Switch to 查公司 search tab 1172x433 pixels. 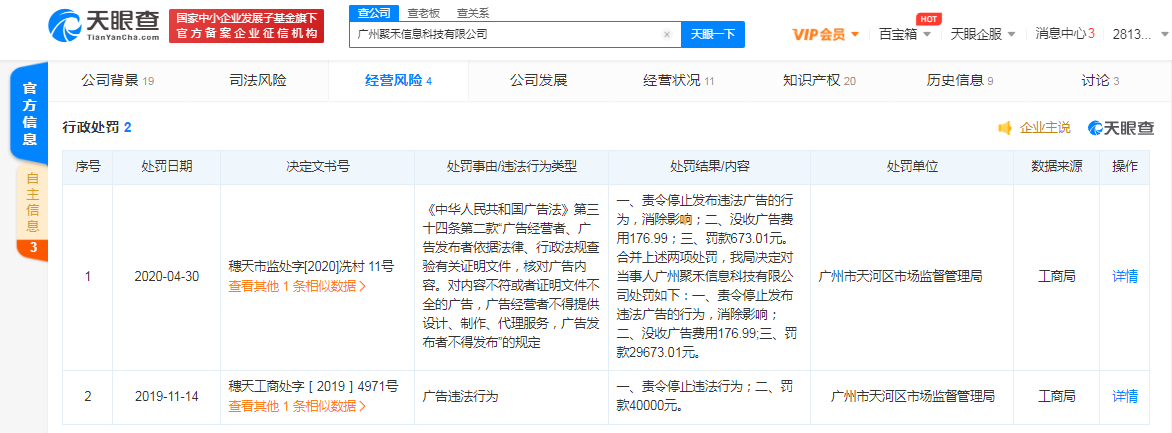click(x=374, y=13)
